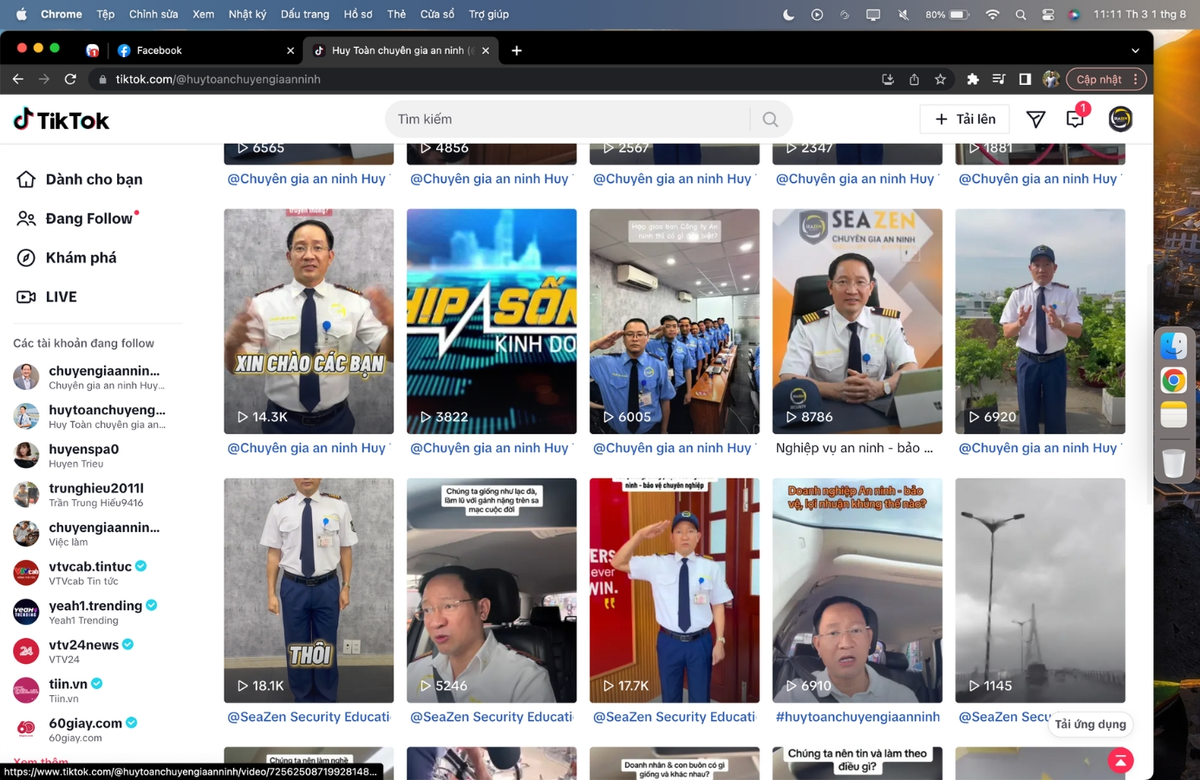
Task: Click the Wi-Fi status icon
Action: (992, 14)
